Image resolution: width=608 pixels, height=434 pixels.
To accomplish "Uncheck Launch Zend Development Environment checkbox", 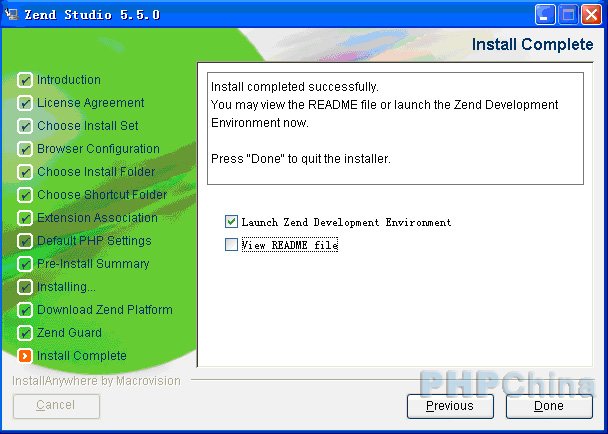I will pos(231,222).
